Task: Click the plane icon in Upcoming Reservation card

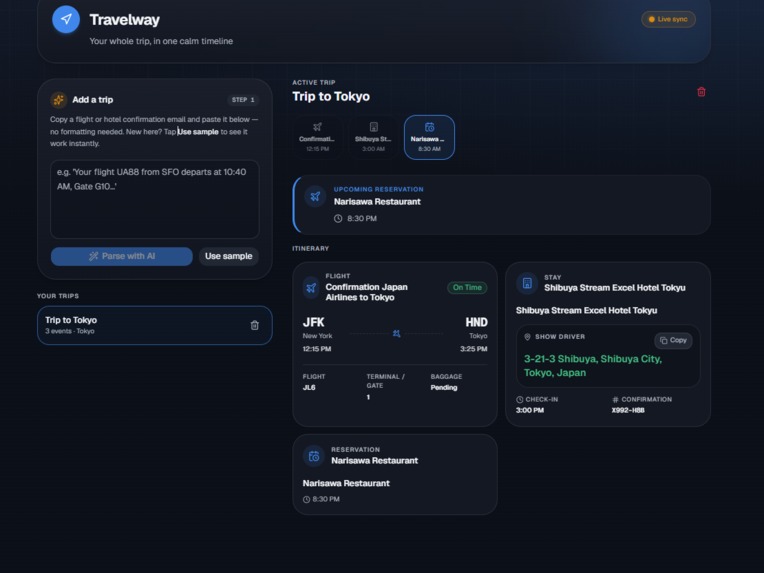Action: tap(315, 196)
